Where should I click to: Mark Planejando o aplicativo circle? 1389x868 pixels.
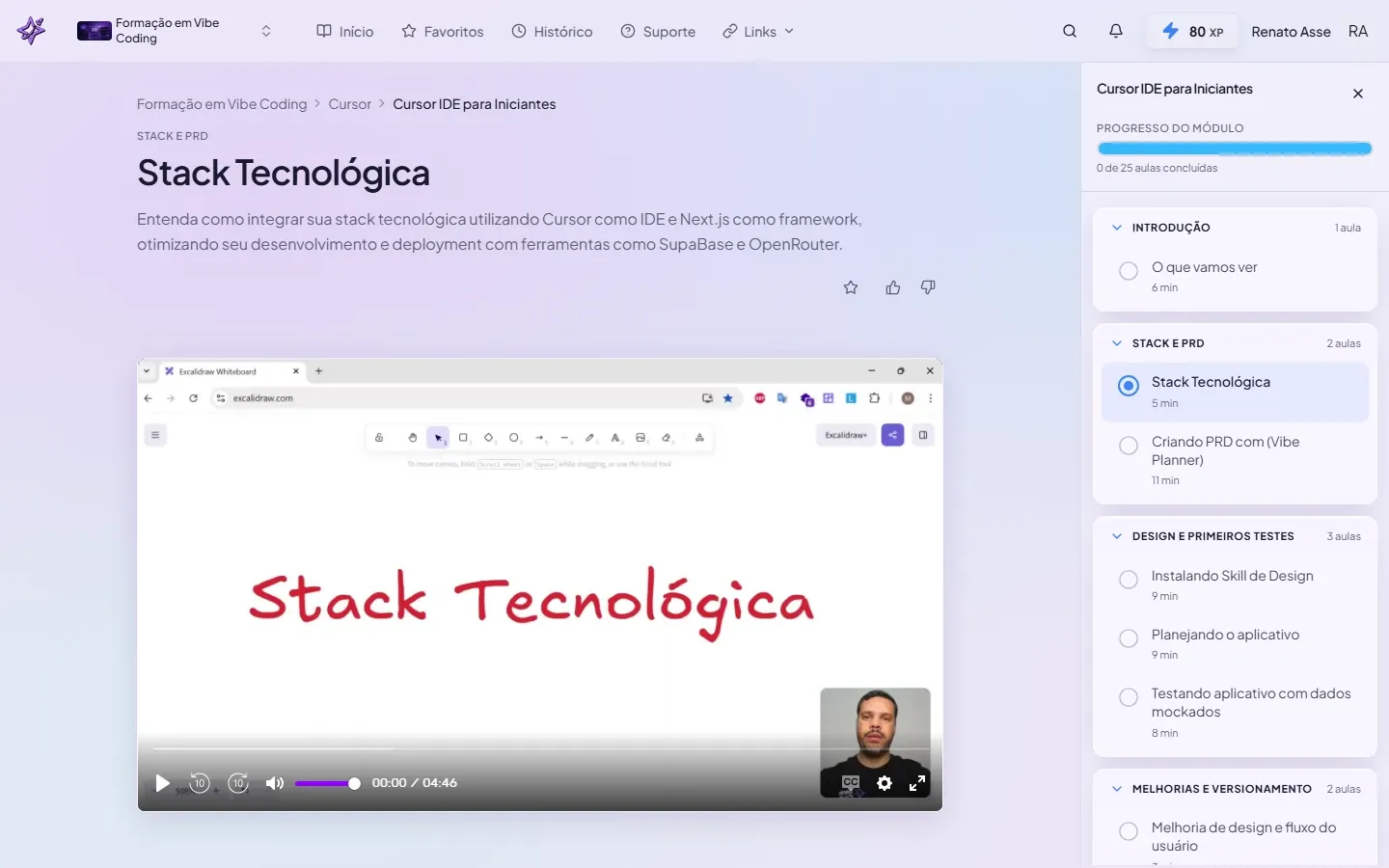tap(1129, 638)
